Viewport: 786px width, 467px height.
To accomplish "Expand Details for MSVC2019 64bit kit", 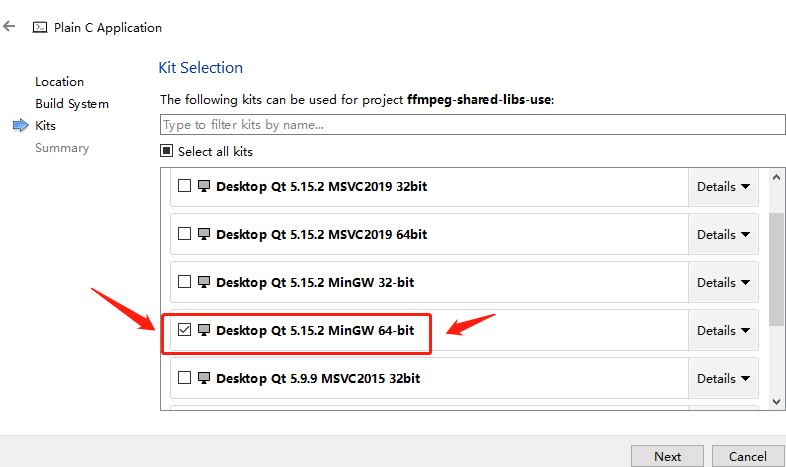I will [723, 234].
